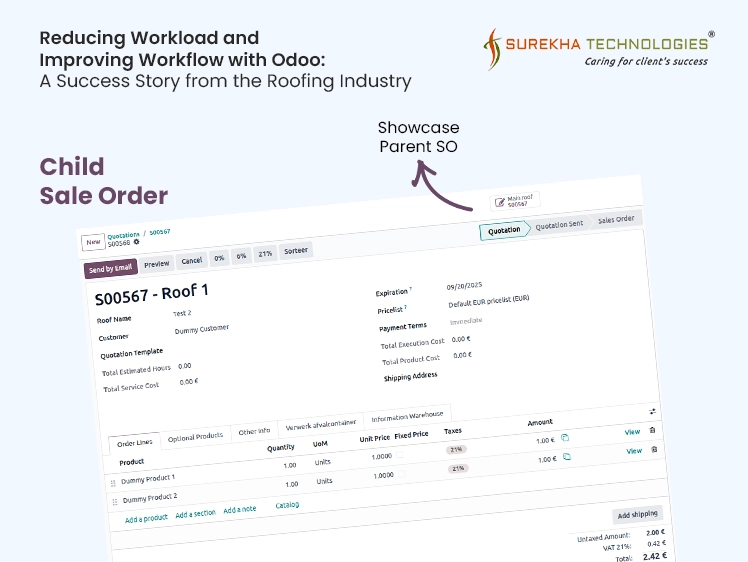748x562 pixels.
Task: Click copy icon next to first amount
Action: pos(565,438)
